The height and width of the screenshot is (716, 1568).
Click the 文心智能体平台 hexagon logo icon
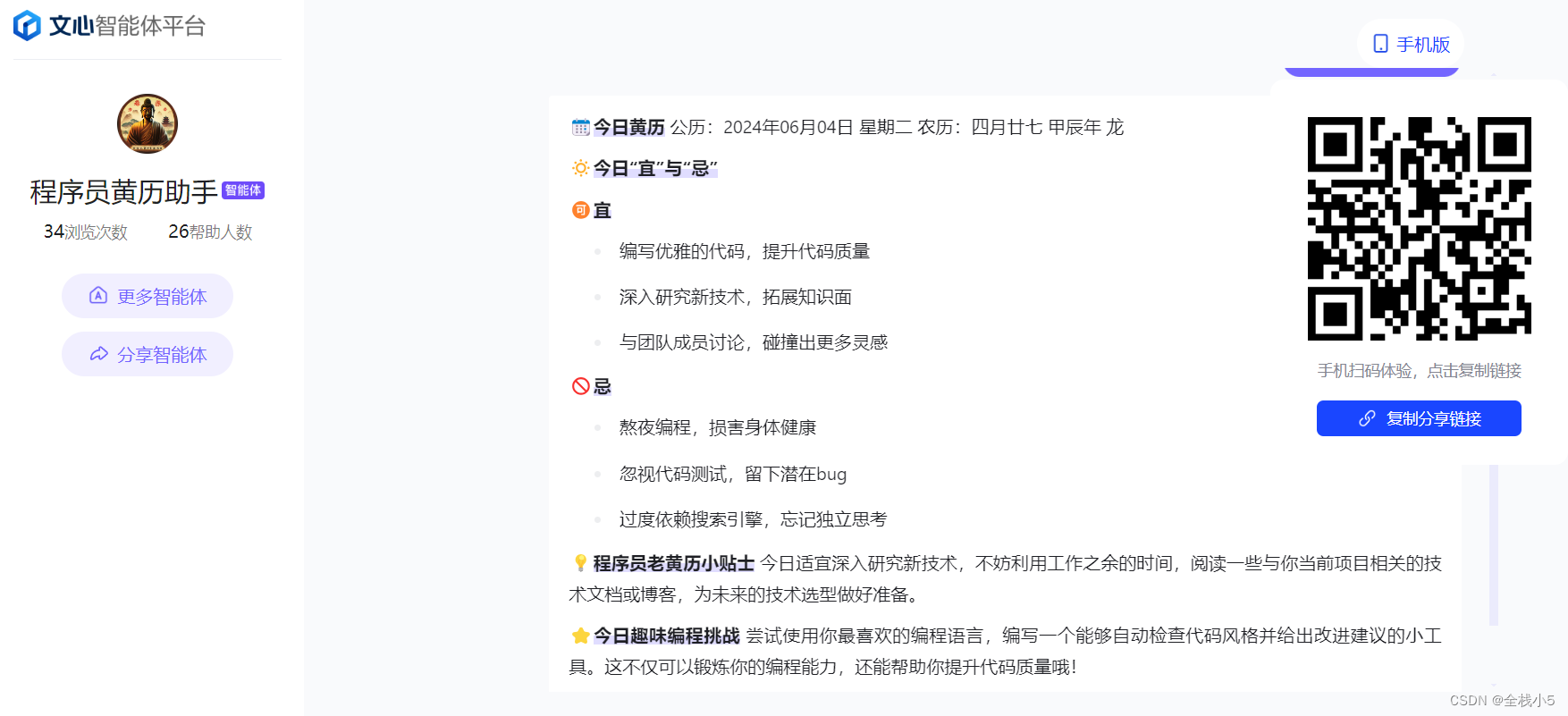click(27, 25)
